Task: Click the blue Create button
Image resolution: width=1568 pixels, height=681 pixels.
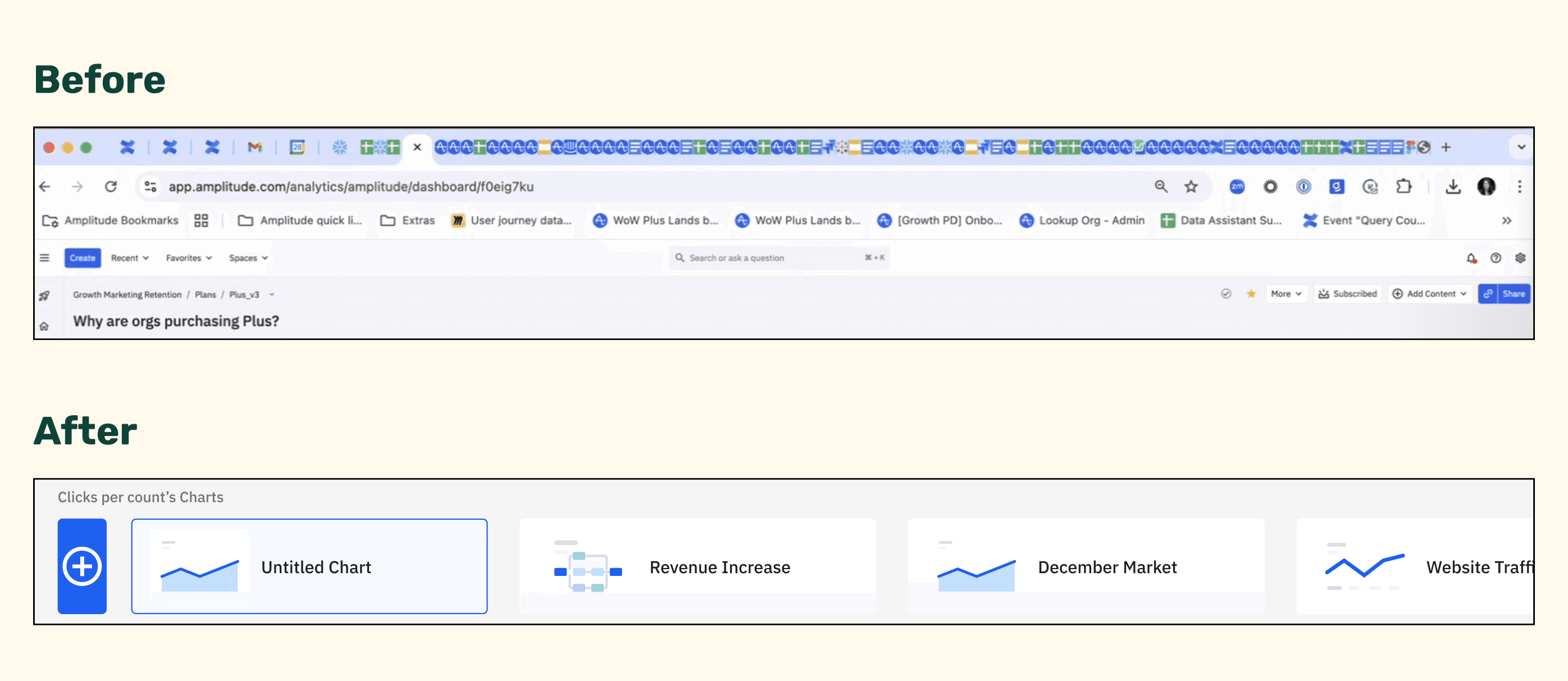Action: point(82,258)
